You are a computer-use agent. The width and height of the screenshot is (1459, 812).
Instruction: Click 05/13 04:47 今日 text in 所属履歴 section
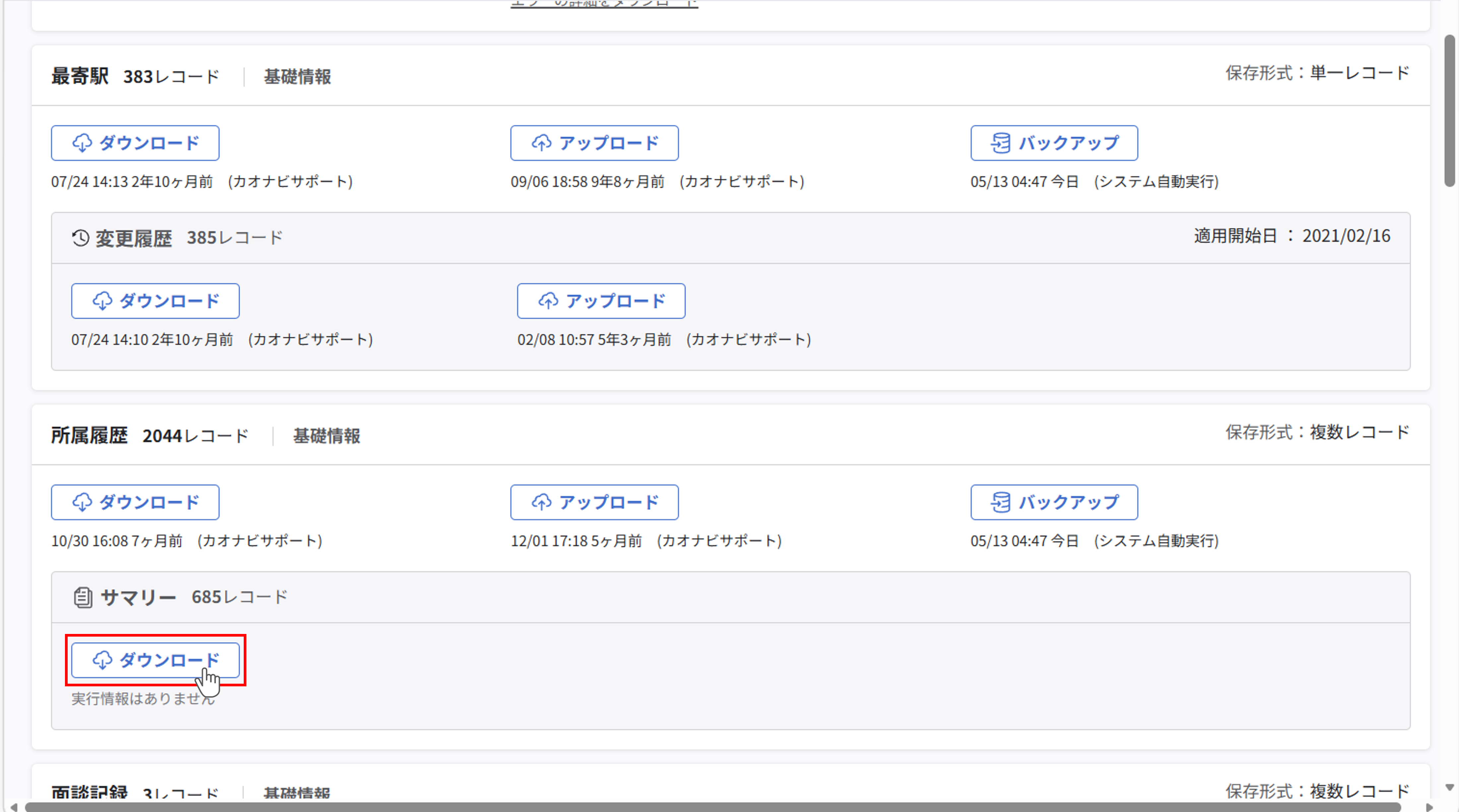[1025, 541]
